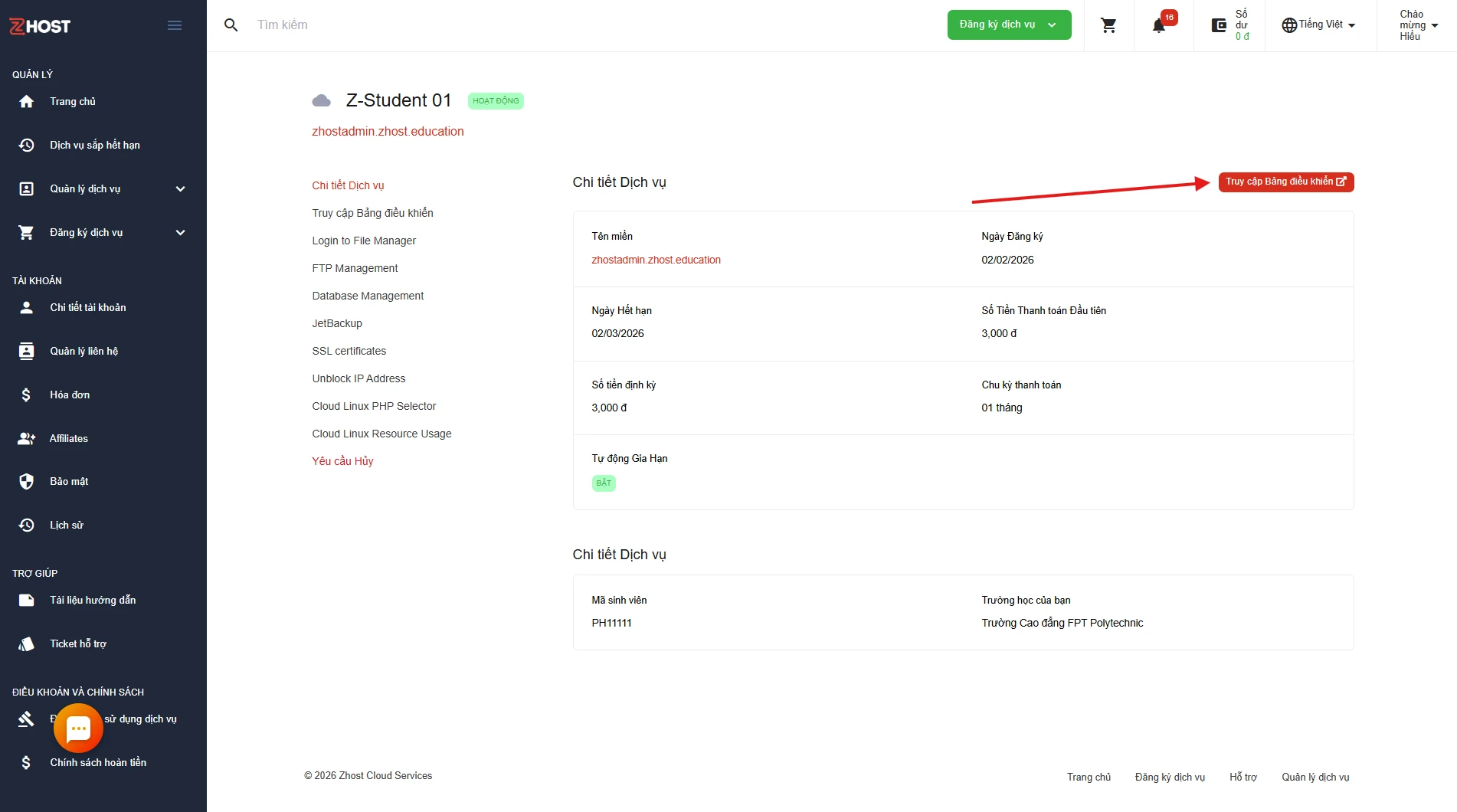The width and height of the screenshot is (1457, 812).
Task: Click footer Trang chủ link
Action: [x=1089, y=778]
